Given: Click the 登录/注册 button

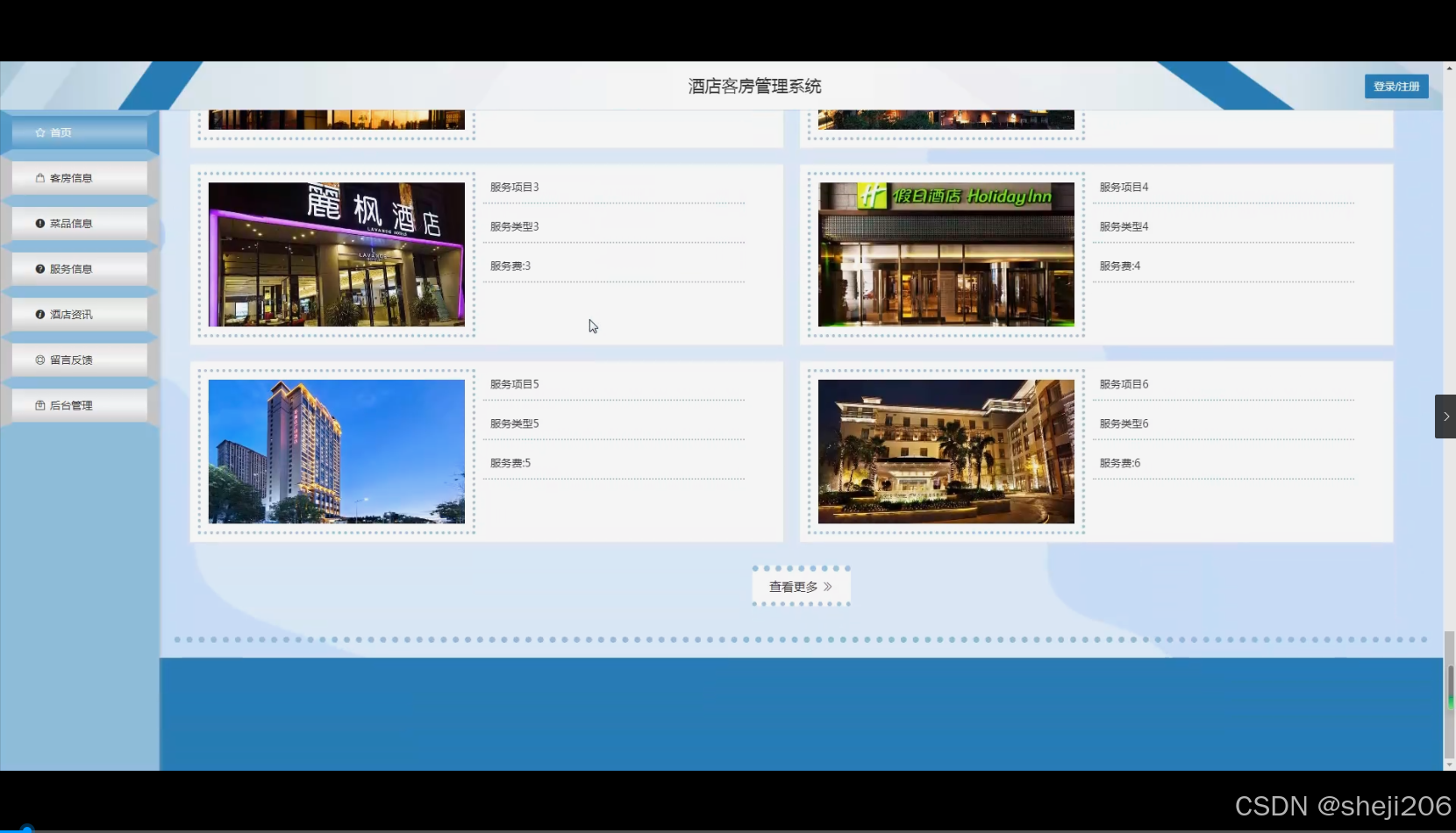Looking at the screenshot, I should (1396, 87).
